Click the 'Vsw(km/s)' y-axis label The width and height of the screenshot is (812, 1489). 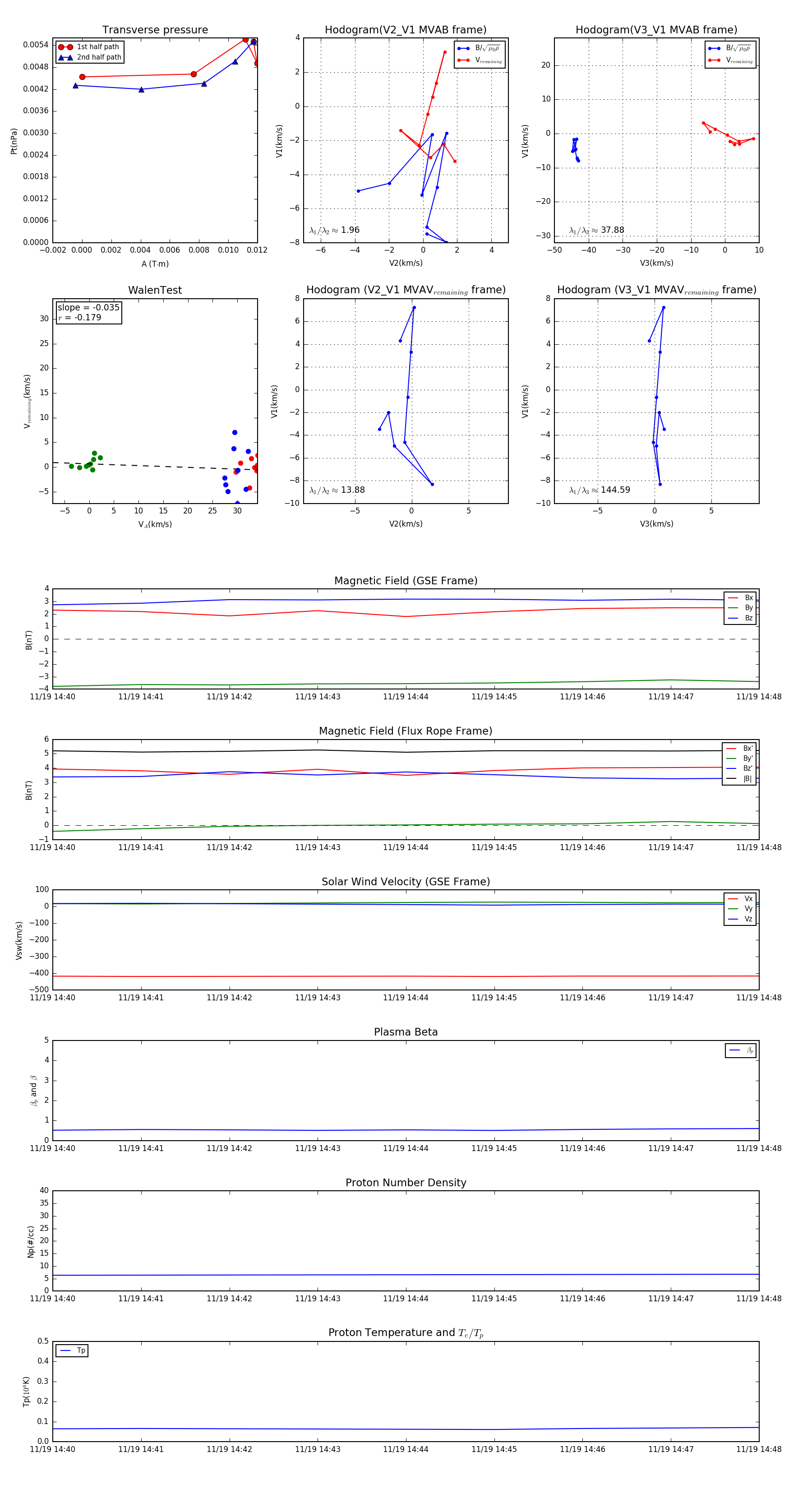[x=18, y=941]
